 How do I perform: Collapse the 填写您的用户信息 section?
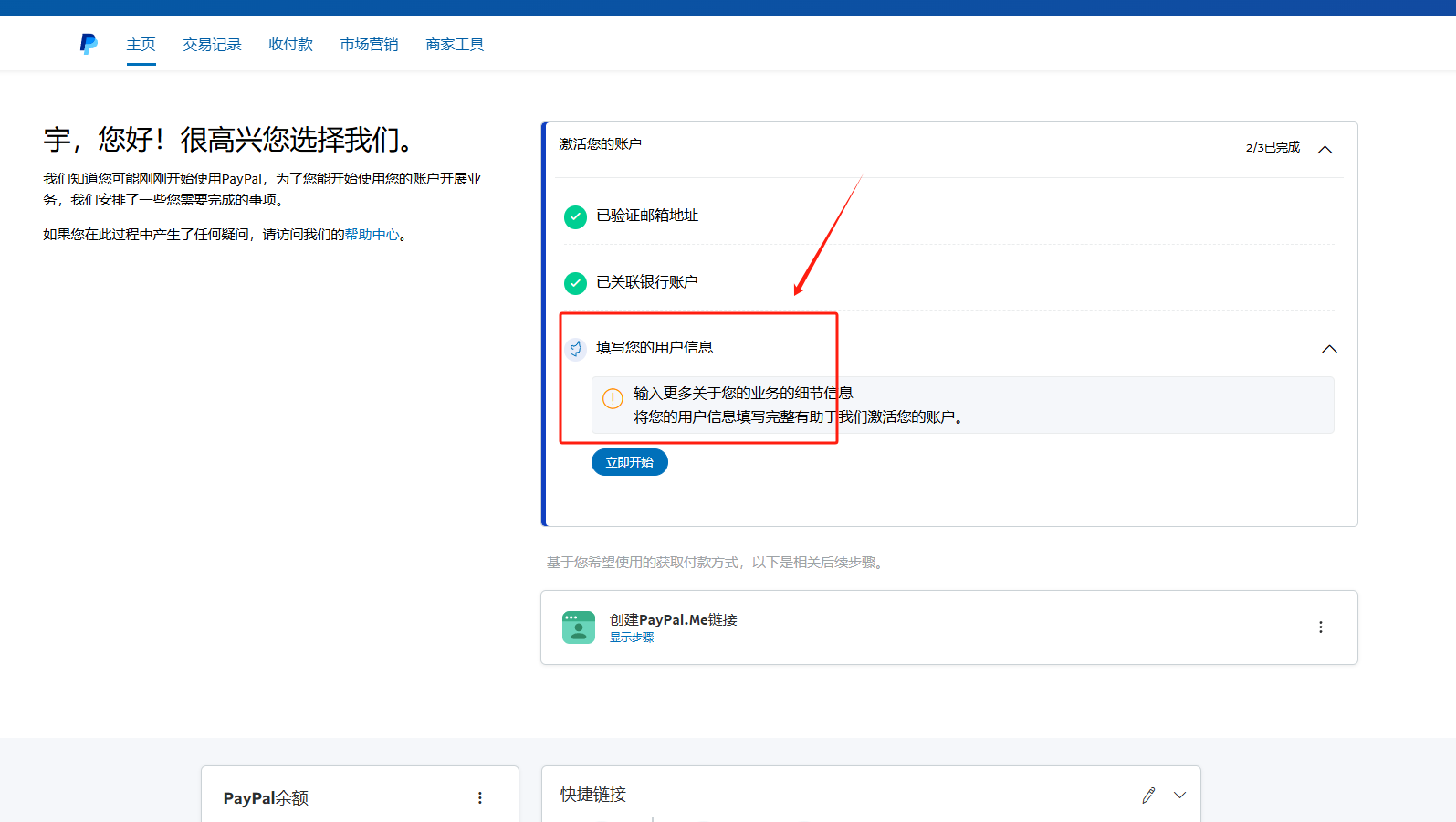[1329, 349]
